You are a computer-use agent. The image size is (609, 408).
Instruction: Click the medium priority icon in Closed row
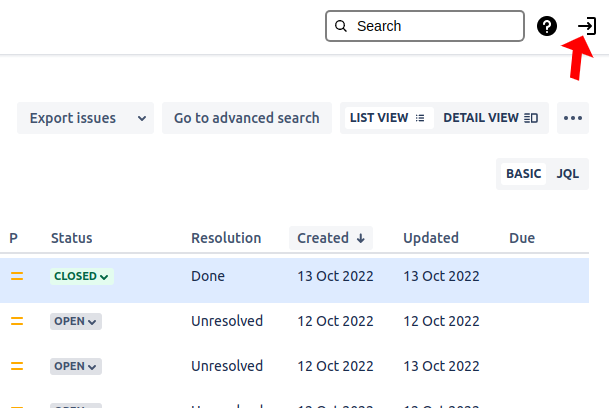click(17, 276)
